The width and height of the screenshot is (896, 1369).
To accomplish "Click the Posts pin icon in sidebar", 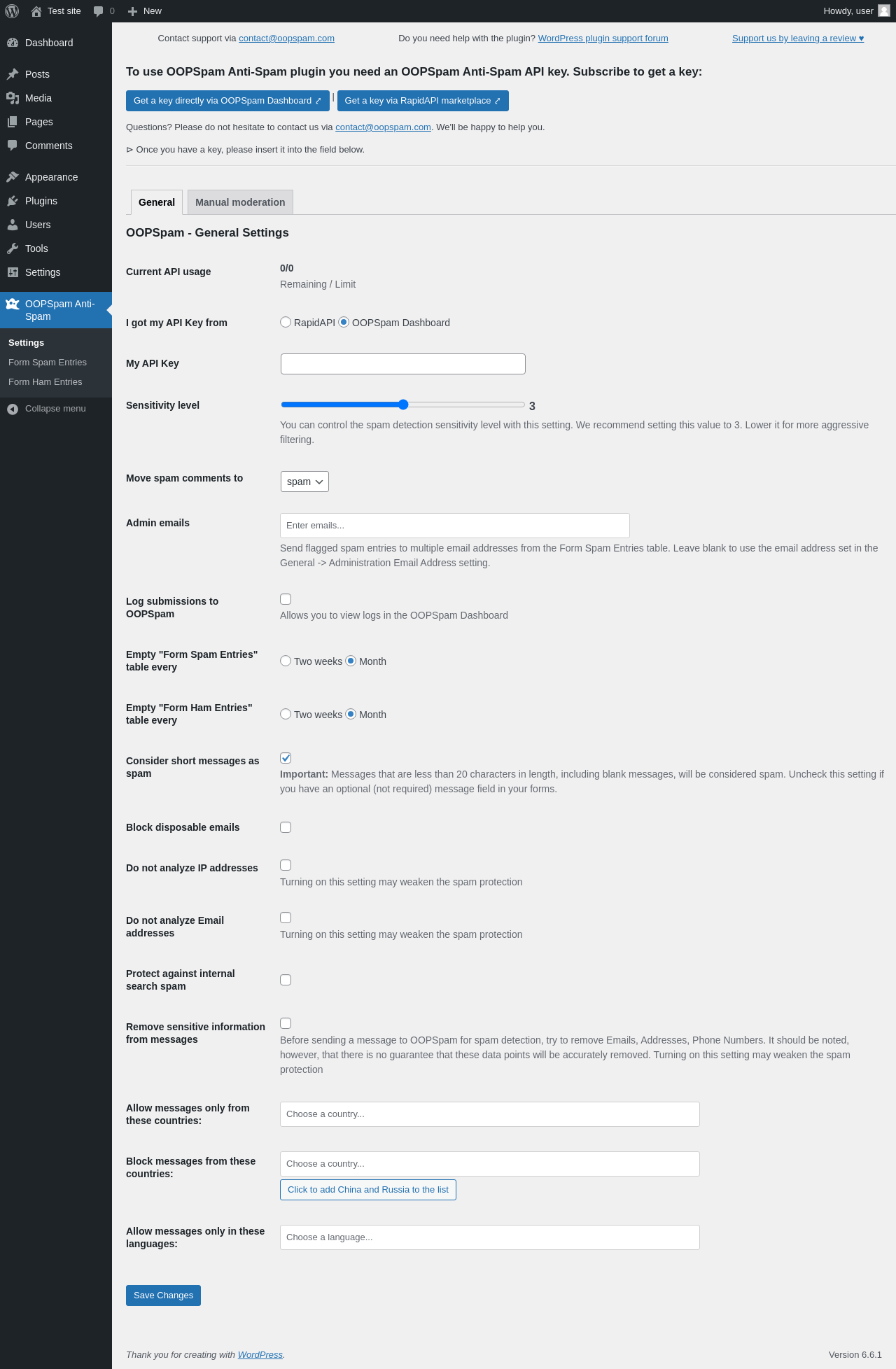I will pyautogui.click(x=13, y=74).
